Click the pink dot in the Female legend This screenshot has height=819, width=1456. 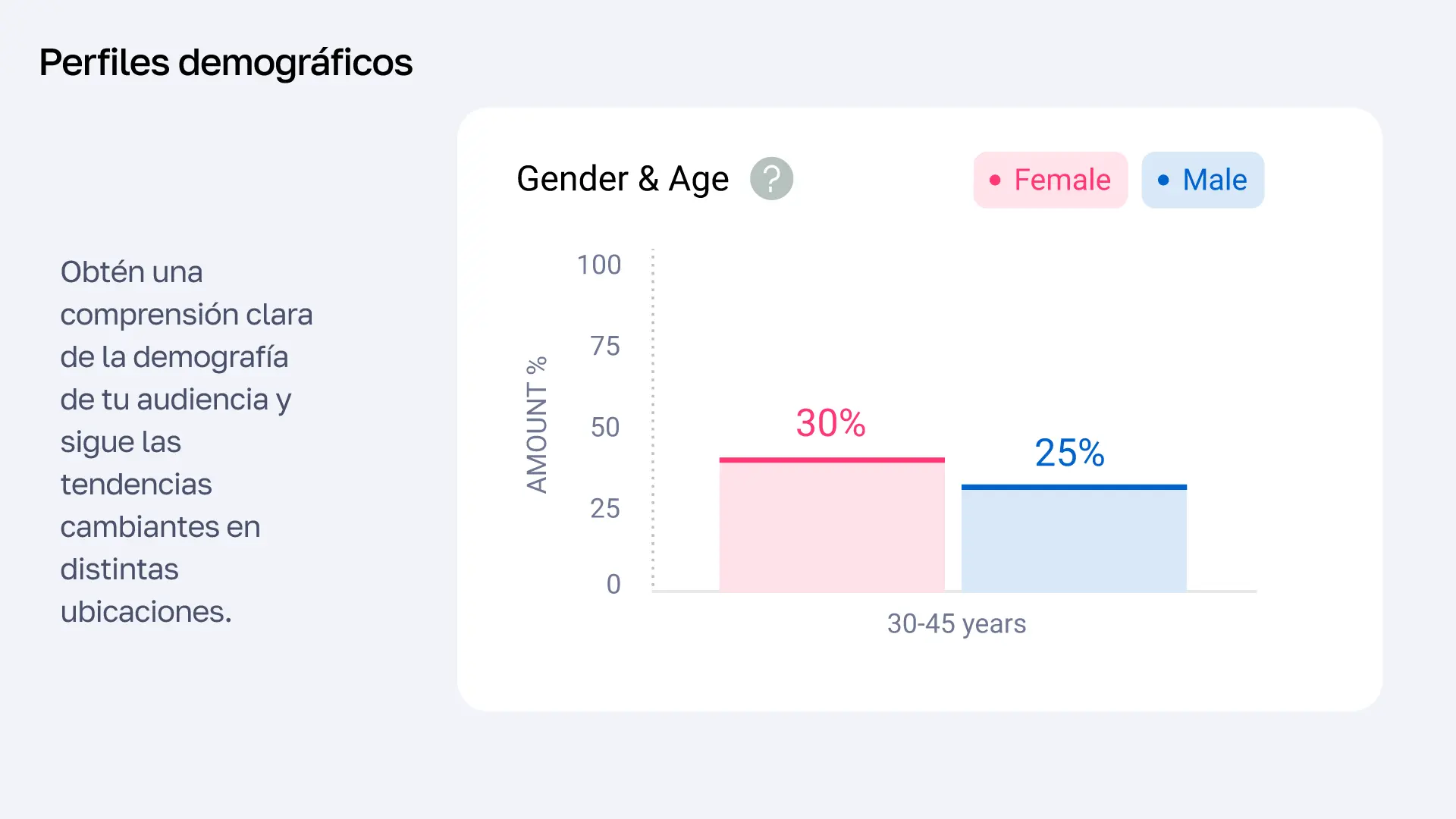995,180
